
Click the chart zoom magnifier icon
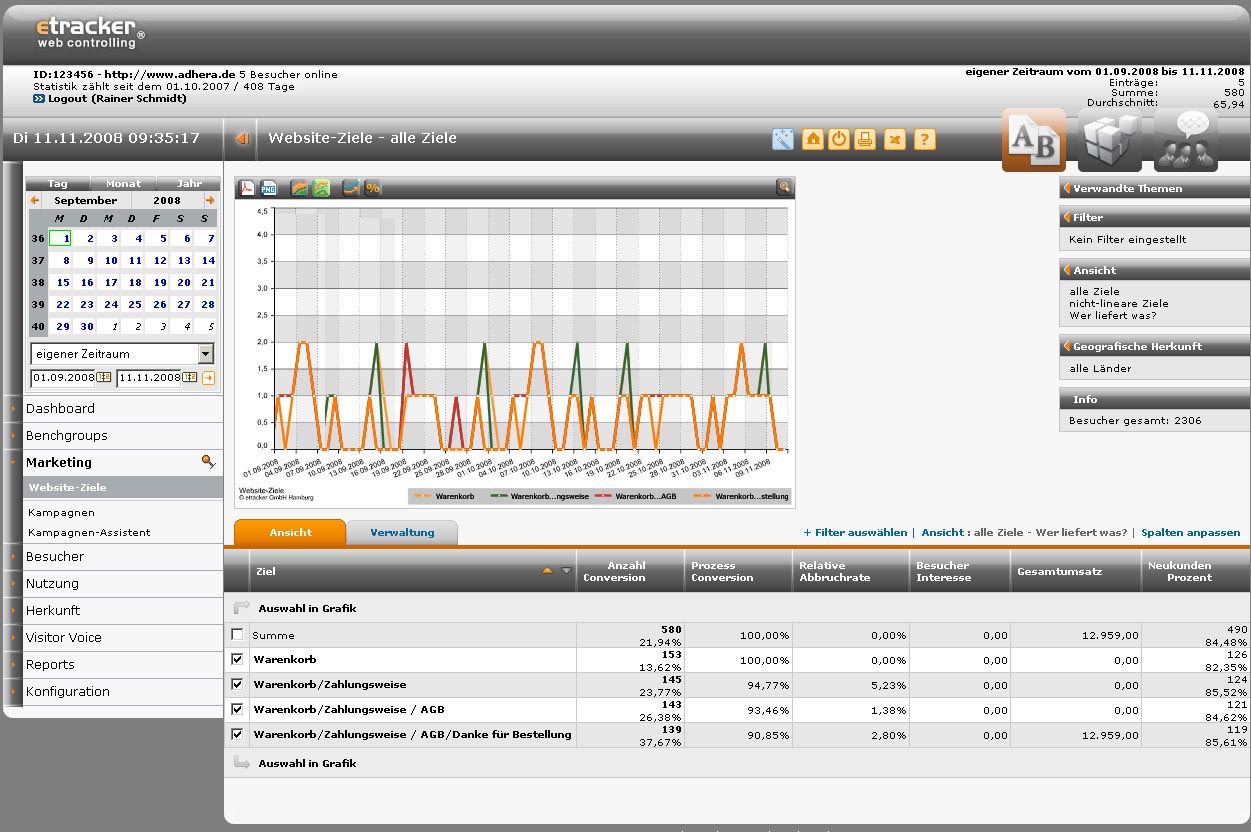(x=784, y=186)
